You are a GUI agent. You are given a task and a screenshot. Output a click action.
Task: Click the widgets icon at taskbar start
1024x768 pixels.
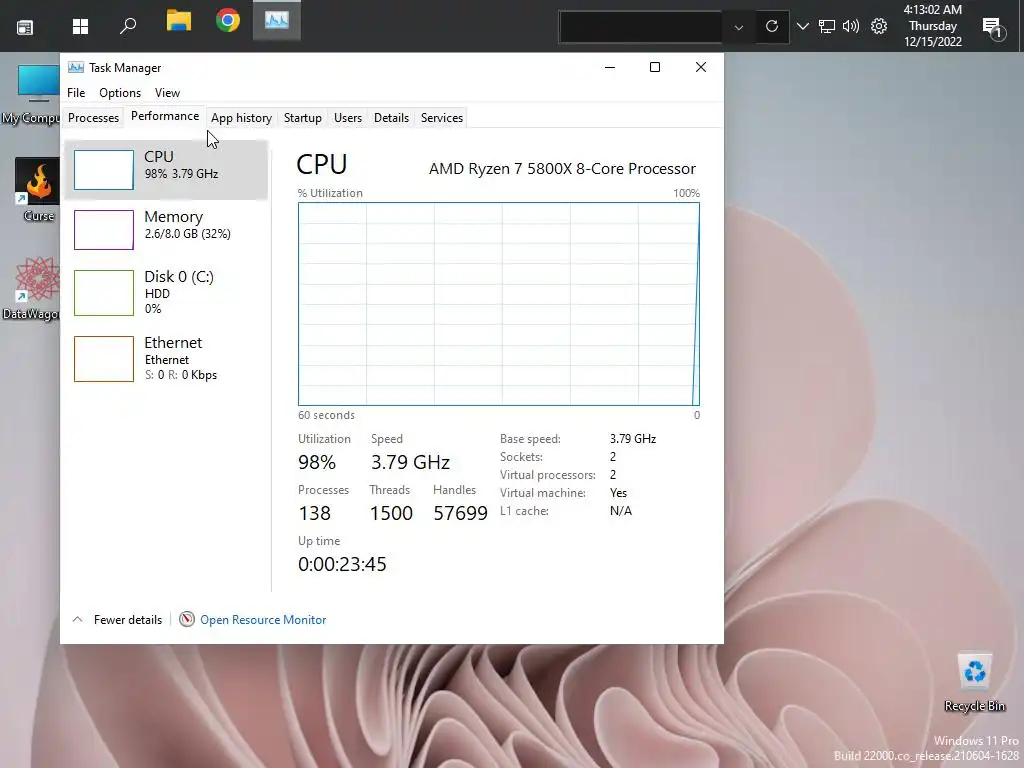coord(25,27)
